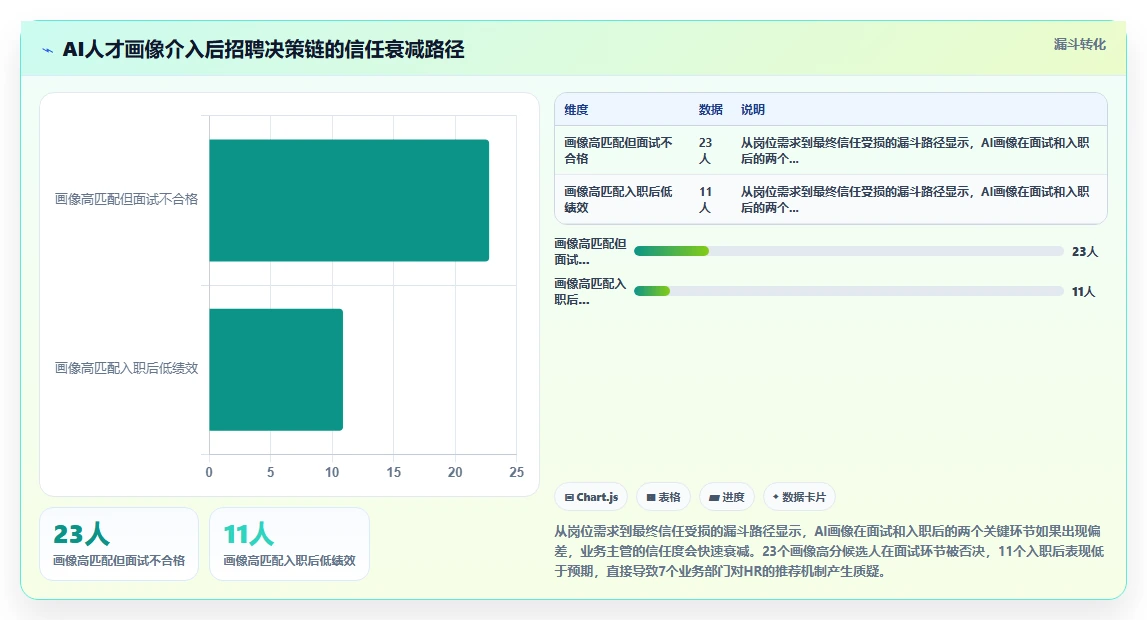Click the 11人 value beside progress bar

pos(1083,292)
